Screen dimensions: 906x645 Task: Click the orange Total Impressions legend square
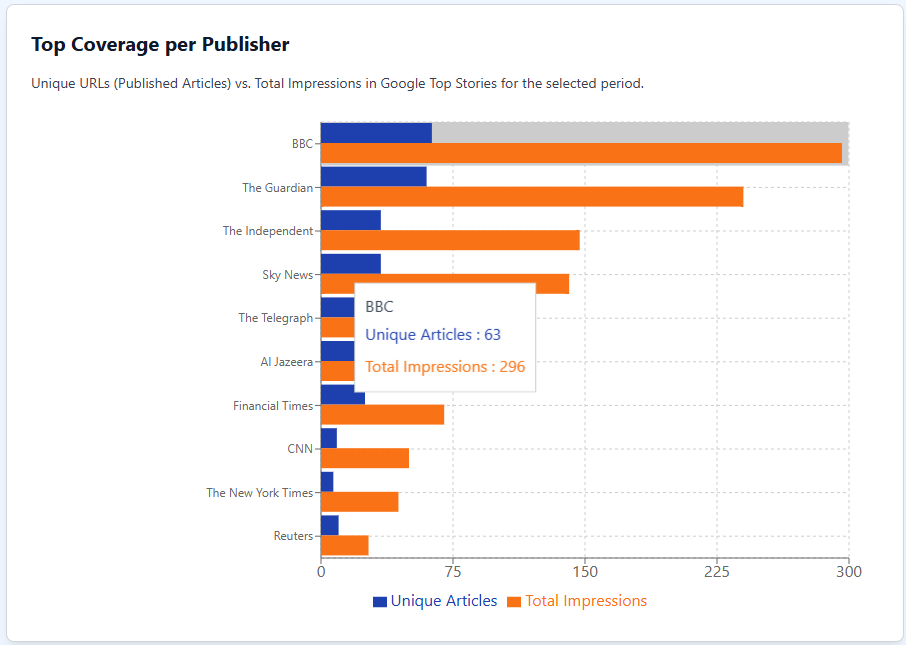coord(514,602)
